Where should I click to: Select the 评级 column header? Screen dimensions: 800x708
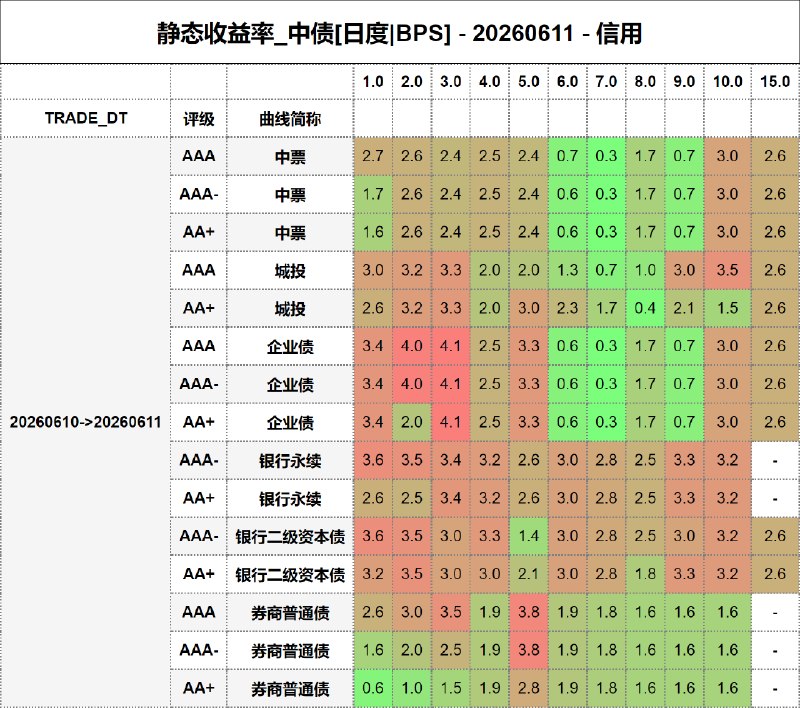pyautogui.click(x=198, y=119)
